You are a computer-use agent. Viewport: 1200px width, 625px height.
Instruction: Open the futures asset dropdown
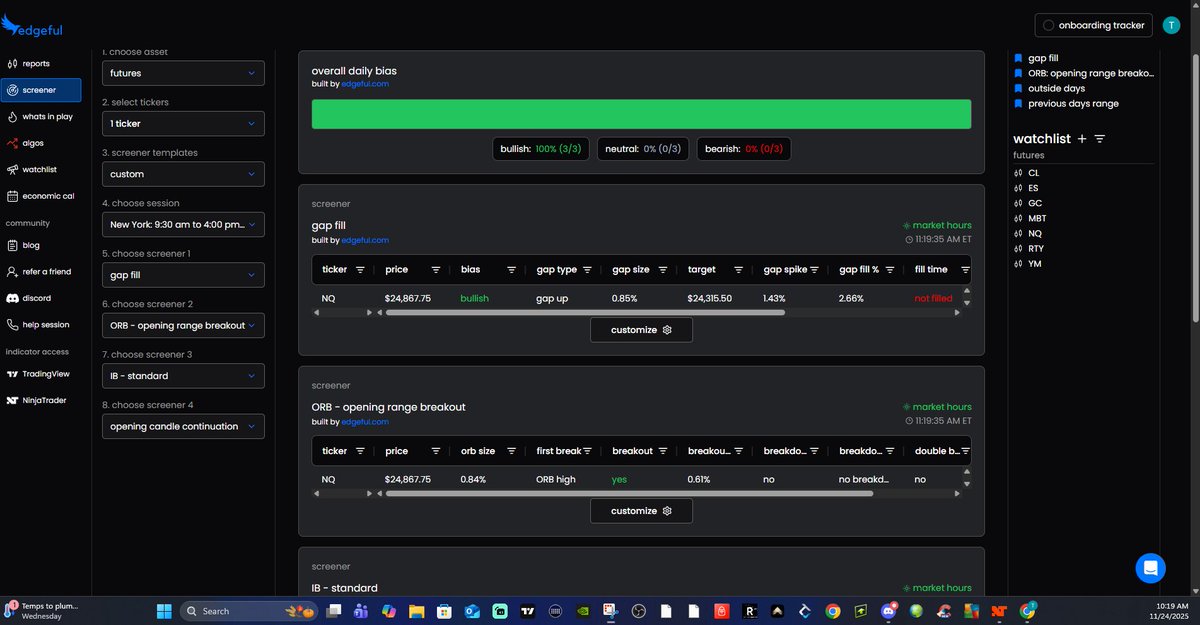click(182, 72)
